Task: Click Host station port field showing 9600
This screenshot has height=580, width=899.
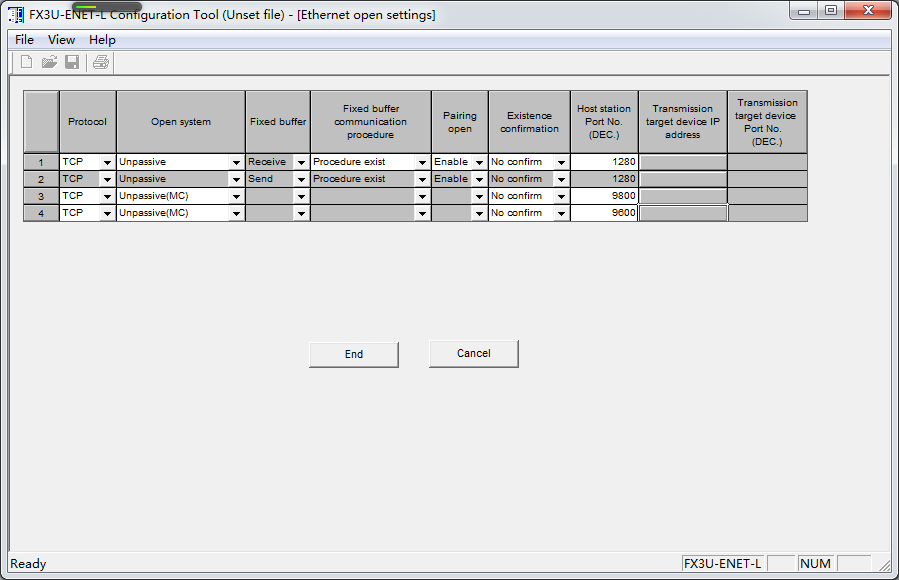Action: tap(604, 213)
